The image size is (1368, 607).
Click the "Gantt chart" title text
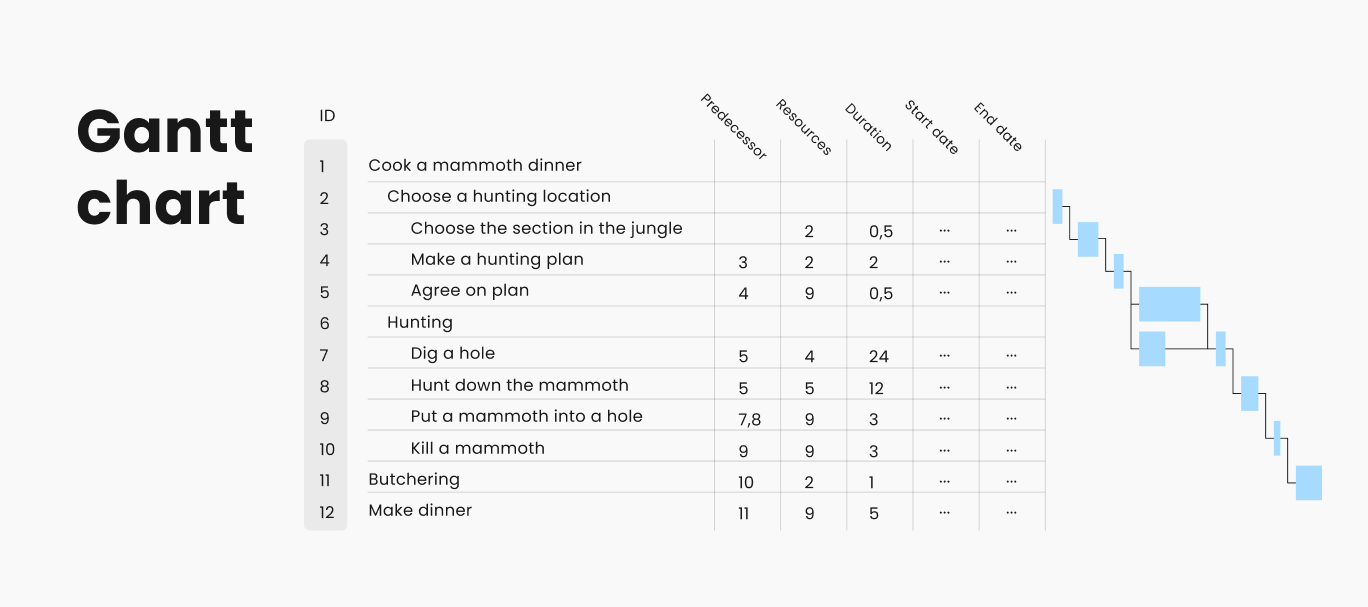point(165,167)
